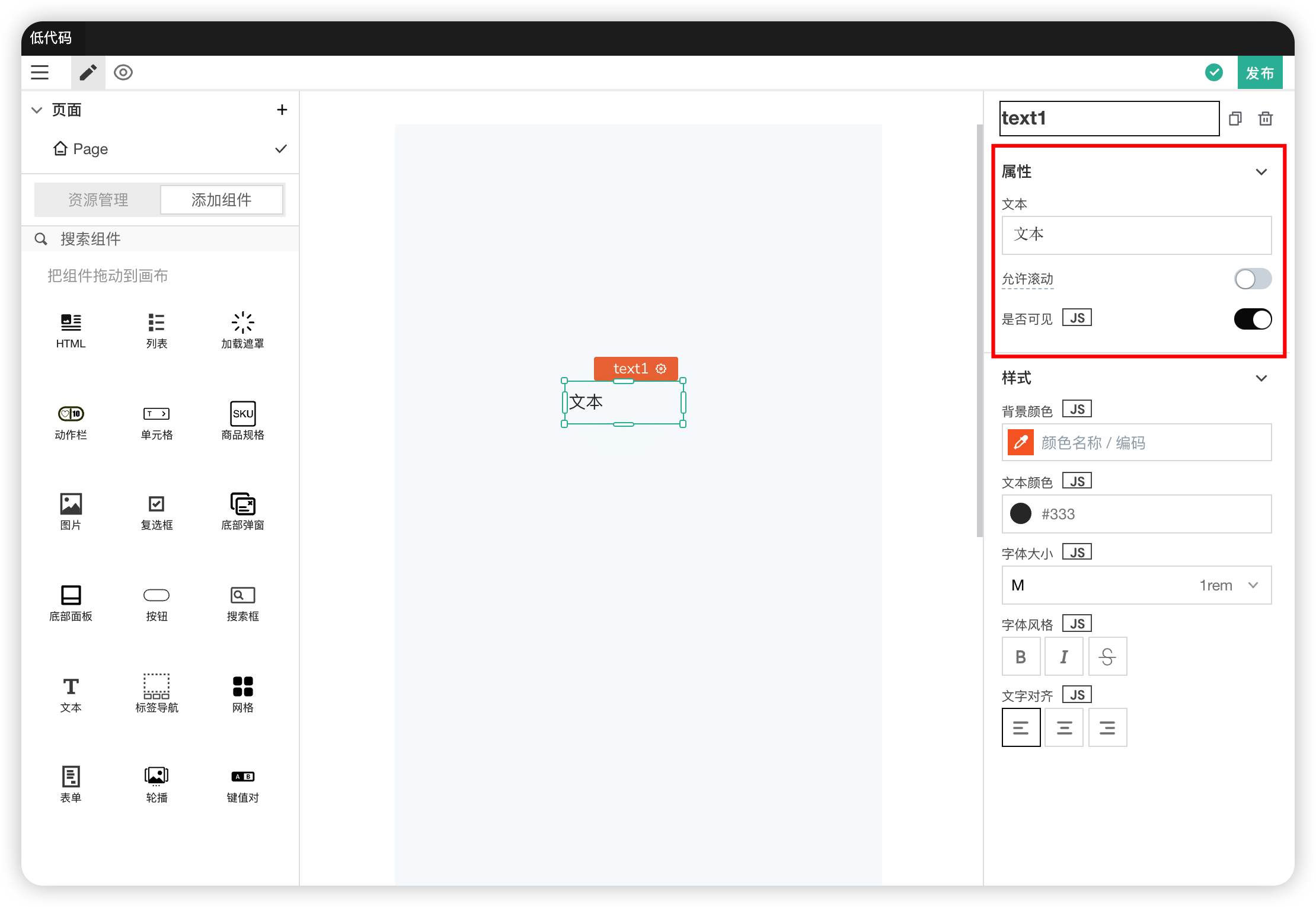
Task: Switch to the 添加组件 tab
Action: pyautogui.click(x=221, y=200)
